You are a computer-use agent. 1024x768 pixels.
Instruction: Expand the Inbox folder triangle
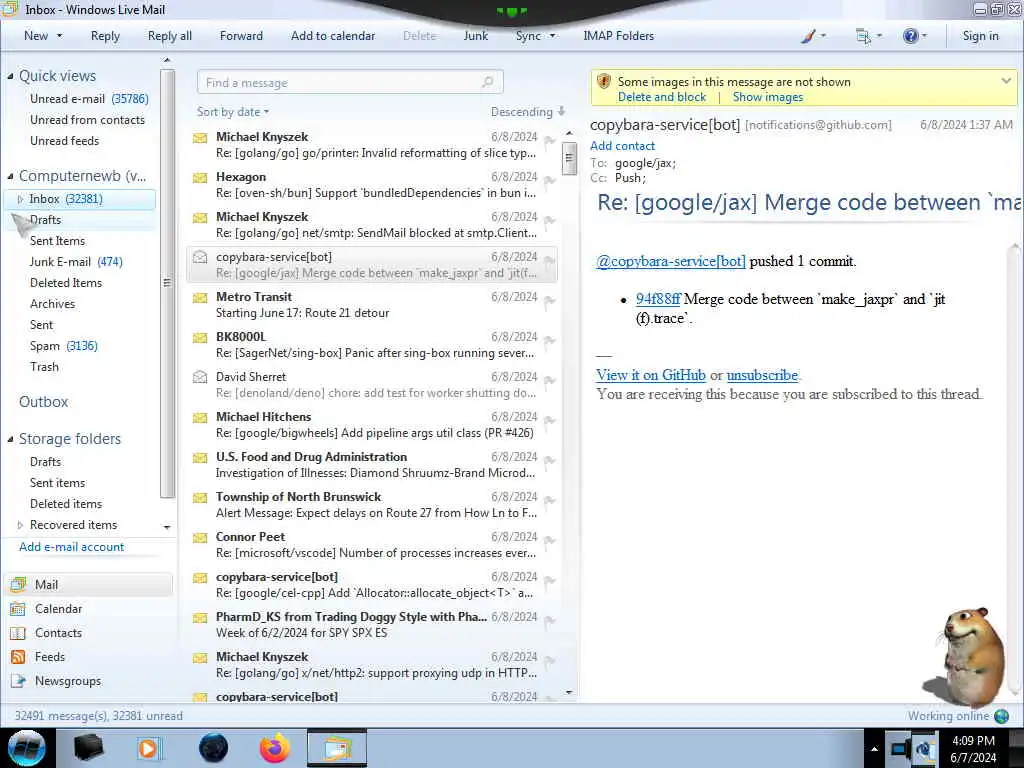click(20, 199)
